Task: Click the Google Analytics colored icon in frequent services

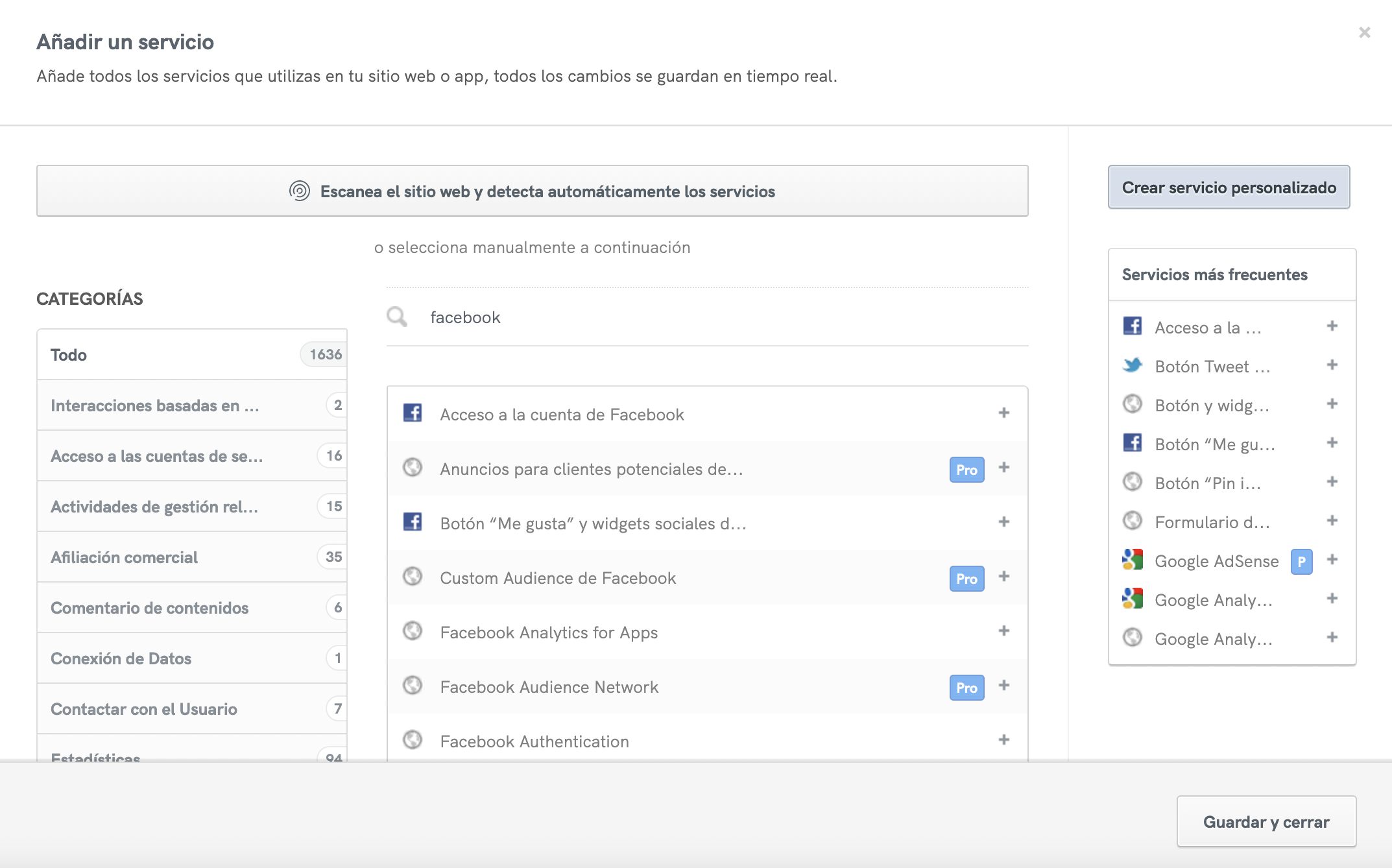Action: pyautogui.click(x=1133, y=599)
